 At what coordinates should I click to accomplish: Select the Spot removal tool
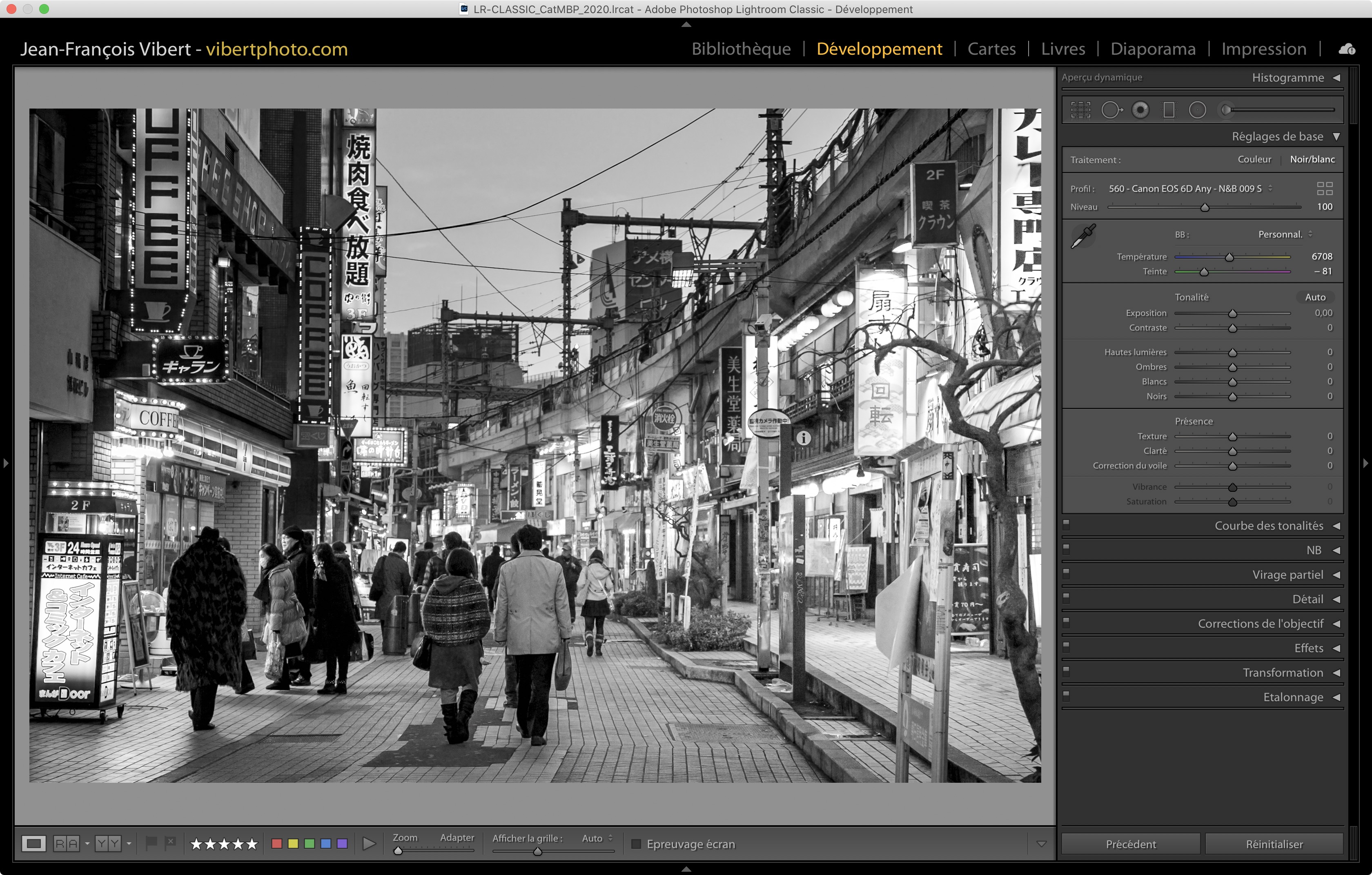(x=1111, y=110)
